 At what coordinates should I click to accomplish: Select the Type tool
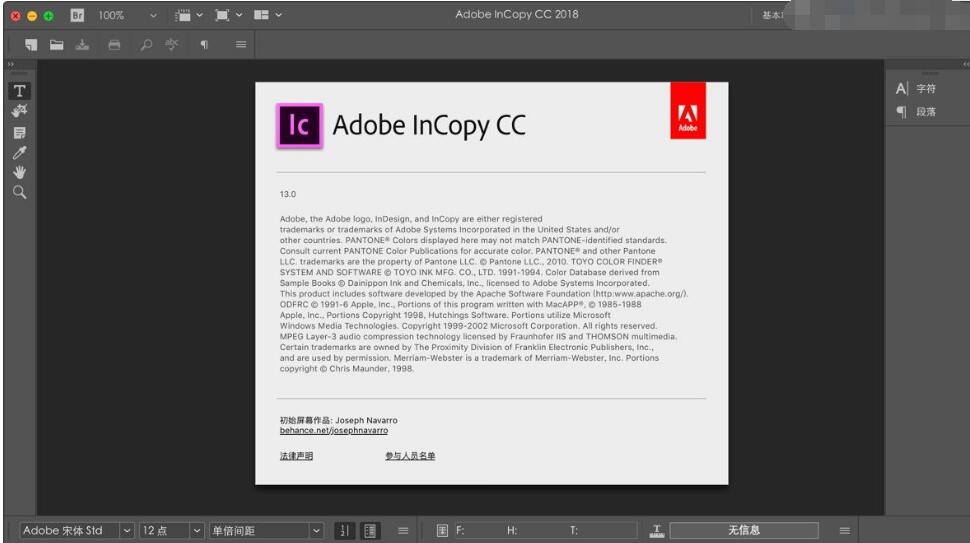[19, 91]
